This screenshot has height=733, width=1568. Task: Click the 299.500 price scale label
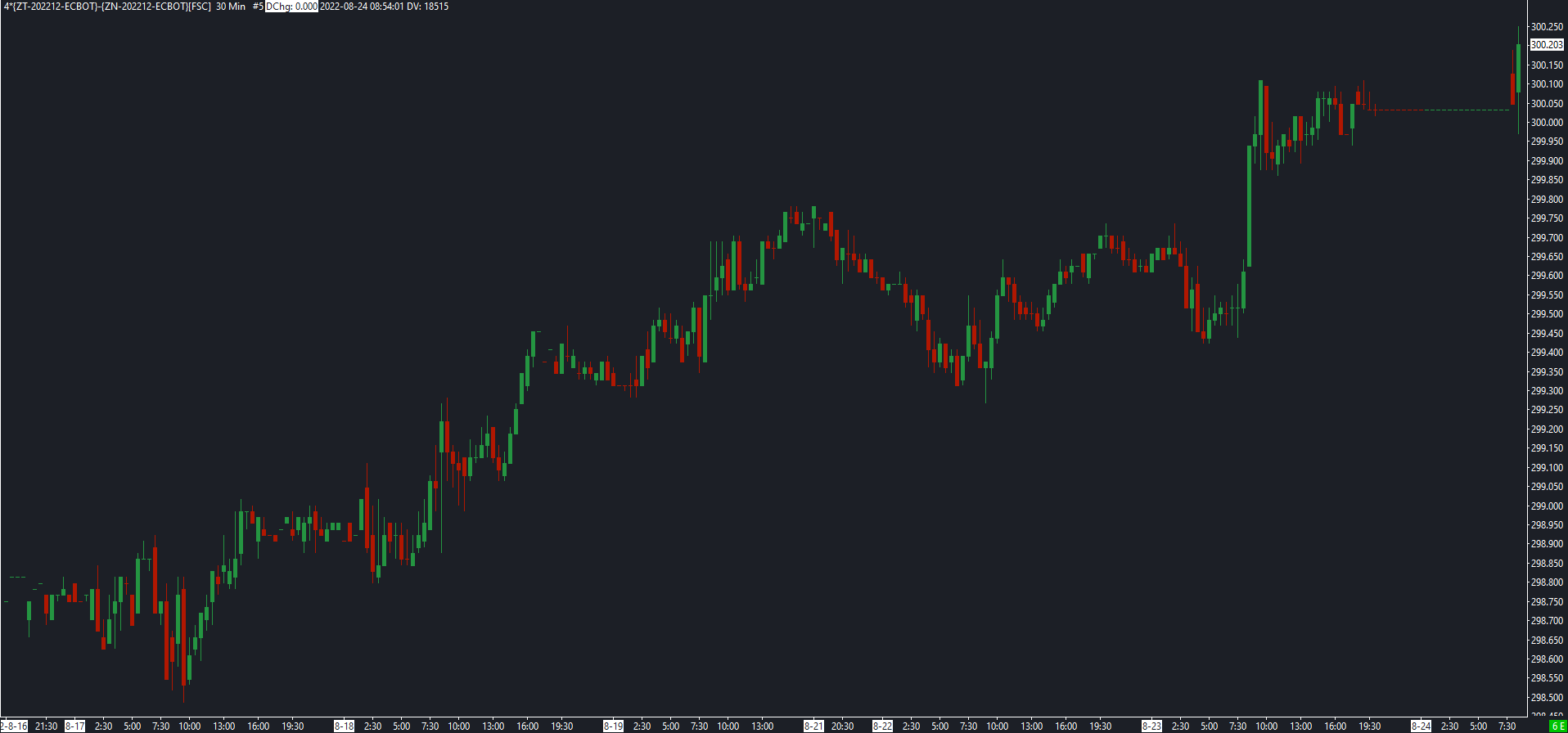[x=1547, y=314]
